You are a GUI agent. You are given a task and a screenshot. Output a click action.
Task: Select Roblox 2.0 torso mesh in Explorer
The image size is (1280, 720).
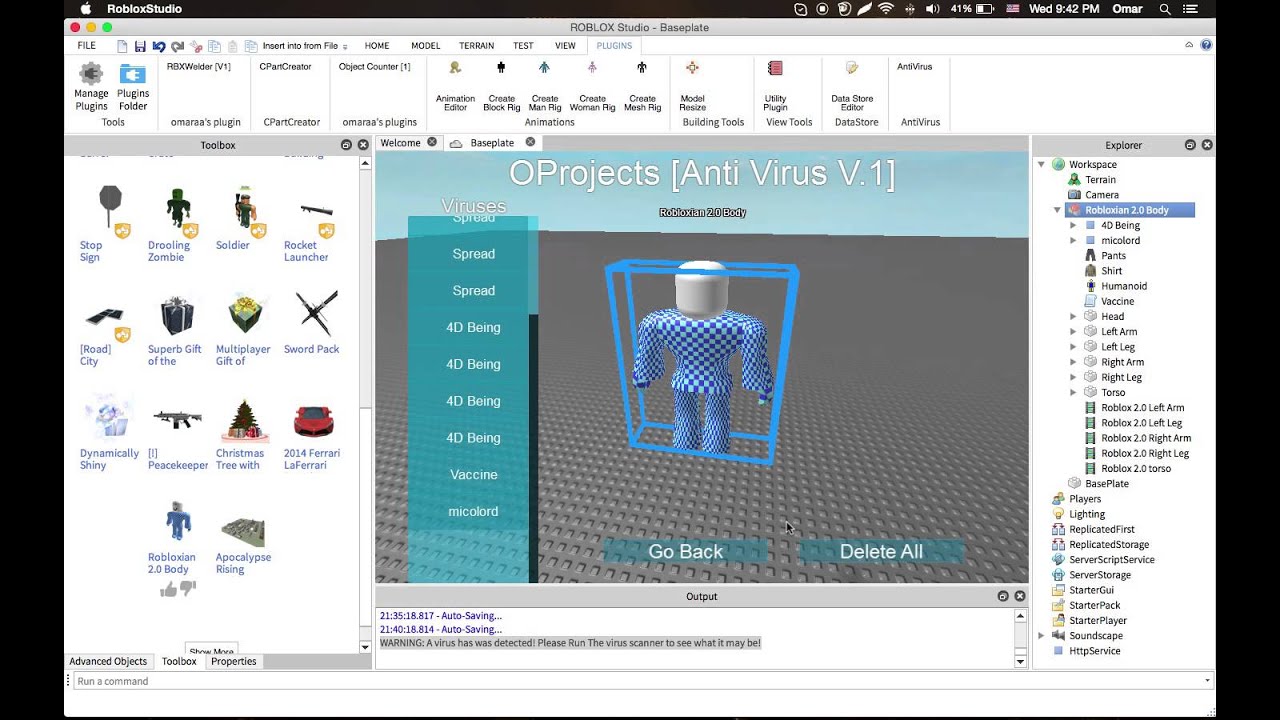coord(1136,468)
